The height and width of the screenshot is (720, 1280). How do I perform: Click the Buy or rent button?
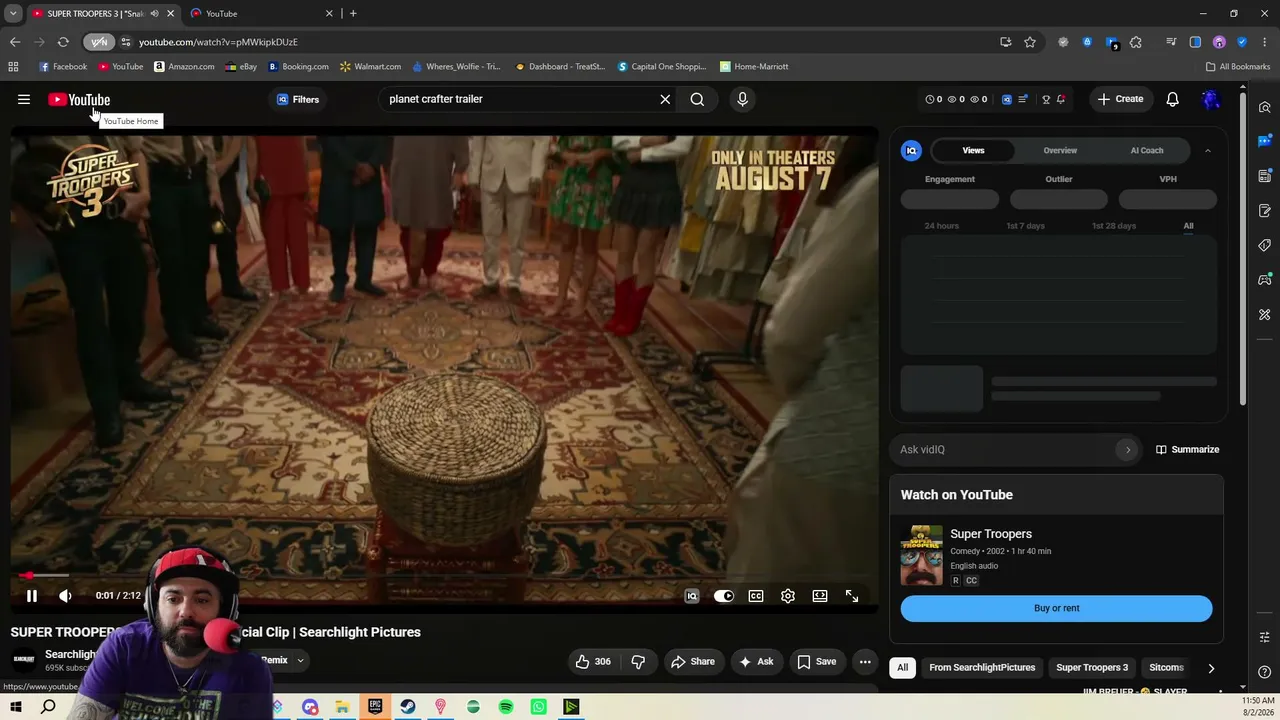coord(1056,608)
